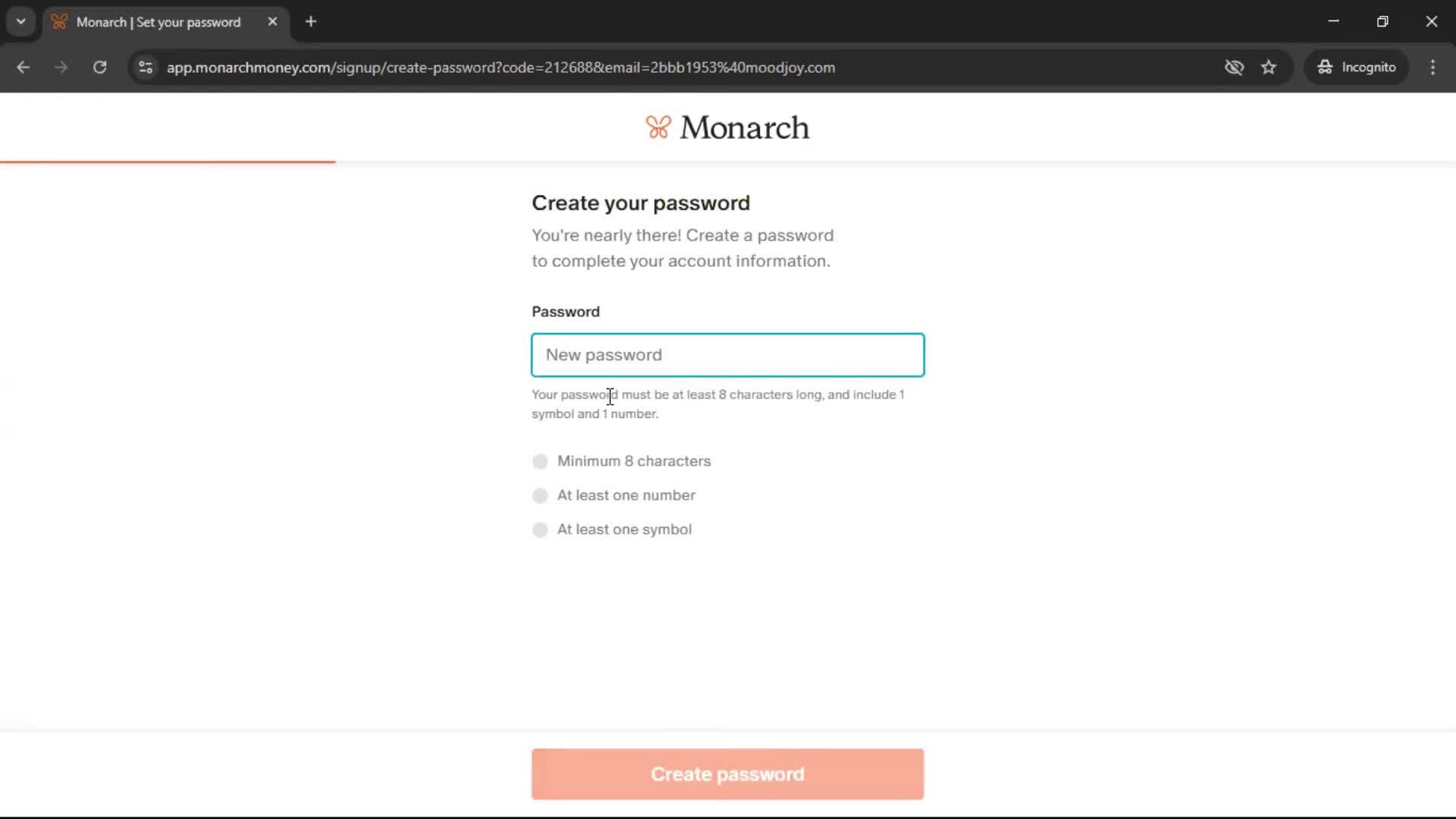
Task: Click the Minimum 8 characters indicator
Action: [x=540, y=461]
